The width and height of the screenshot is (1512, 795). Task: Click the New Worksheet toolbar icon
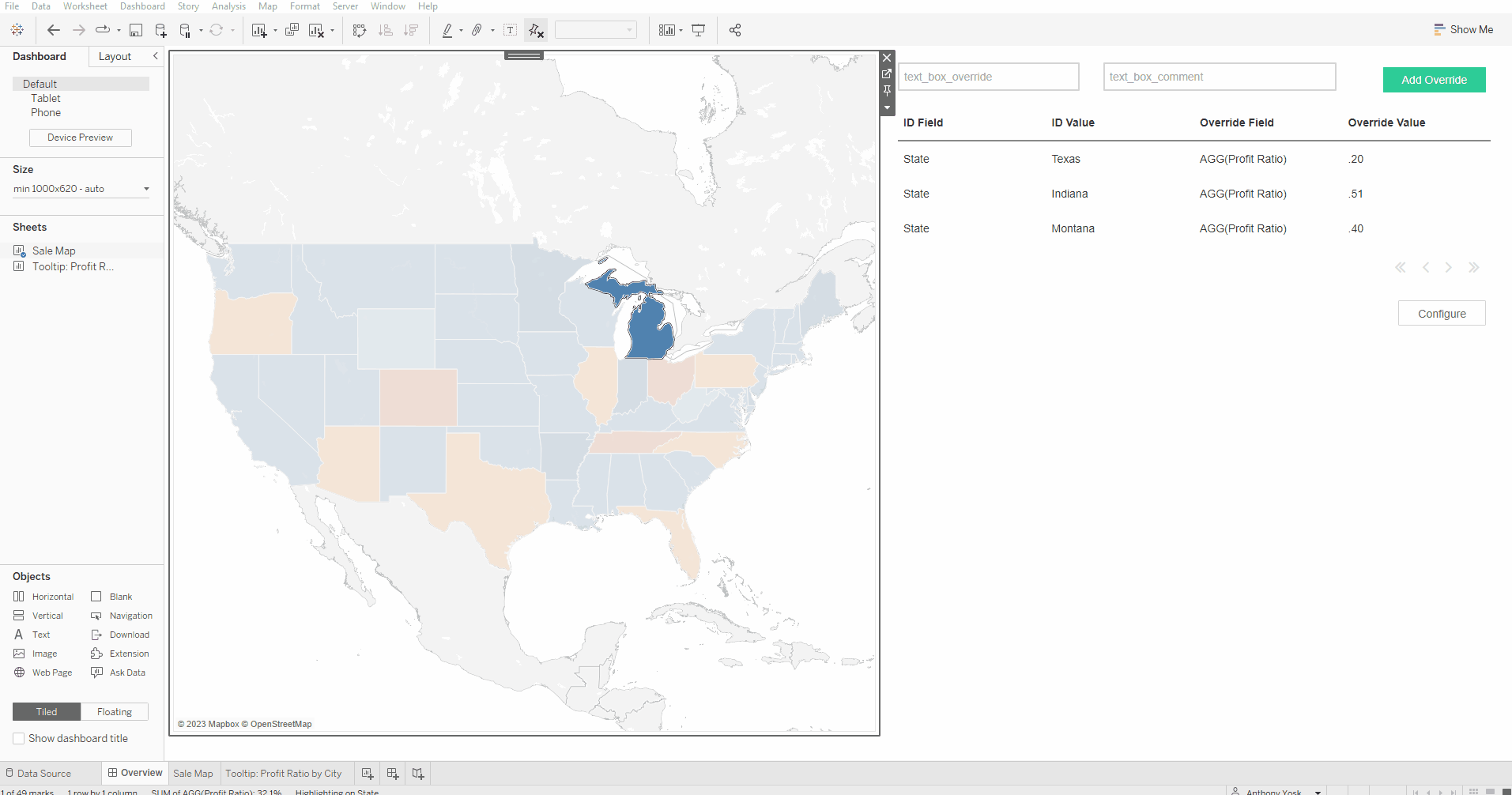[x=259, y=30]
